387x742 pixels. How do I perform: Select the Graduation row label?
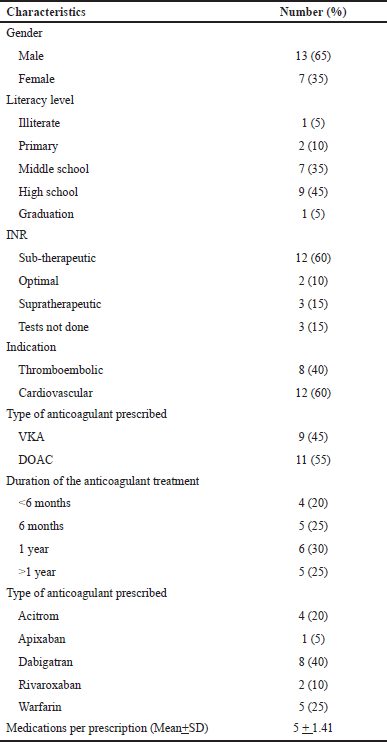pyautogui.click(x=46, y=213)
